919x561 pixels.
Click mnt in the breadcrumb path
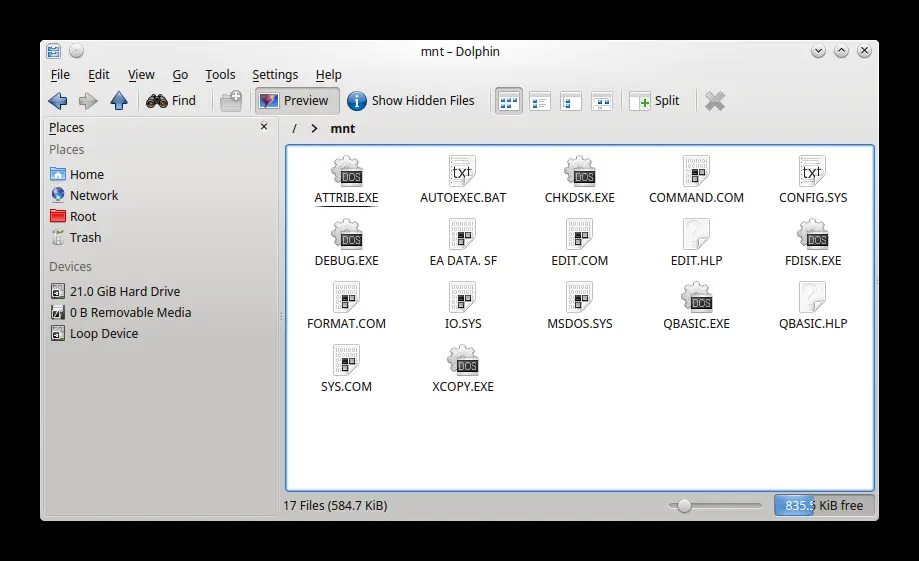[x=343, y=128]
